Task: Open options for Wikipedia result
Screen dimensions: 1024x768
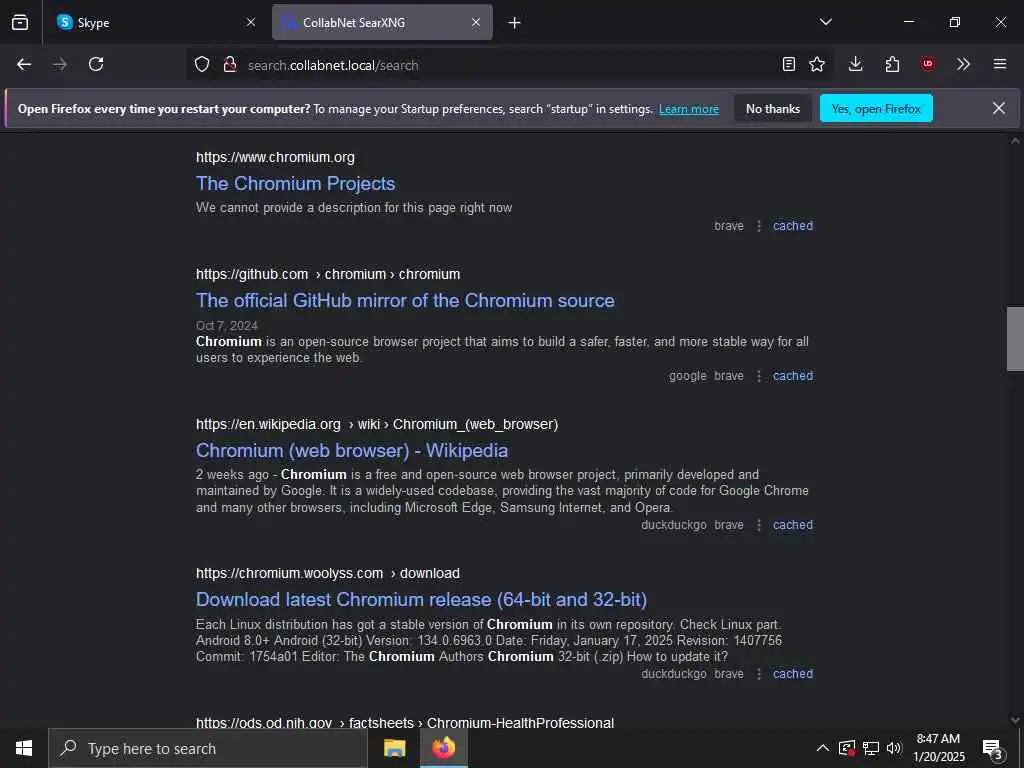Action: 759,525
